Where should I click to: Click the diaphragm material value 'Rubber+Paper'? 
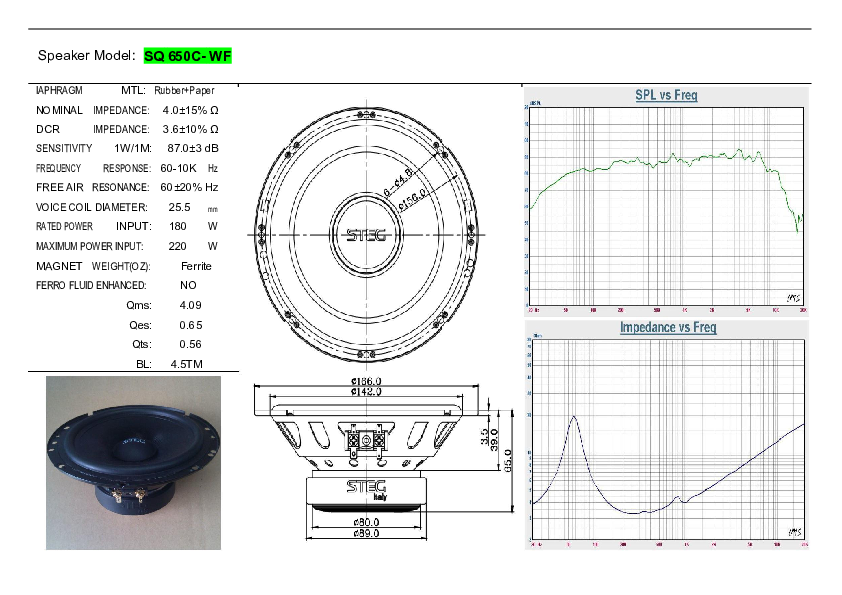click(x=184, y=90)
